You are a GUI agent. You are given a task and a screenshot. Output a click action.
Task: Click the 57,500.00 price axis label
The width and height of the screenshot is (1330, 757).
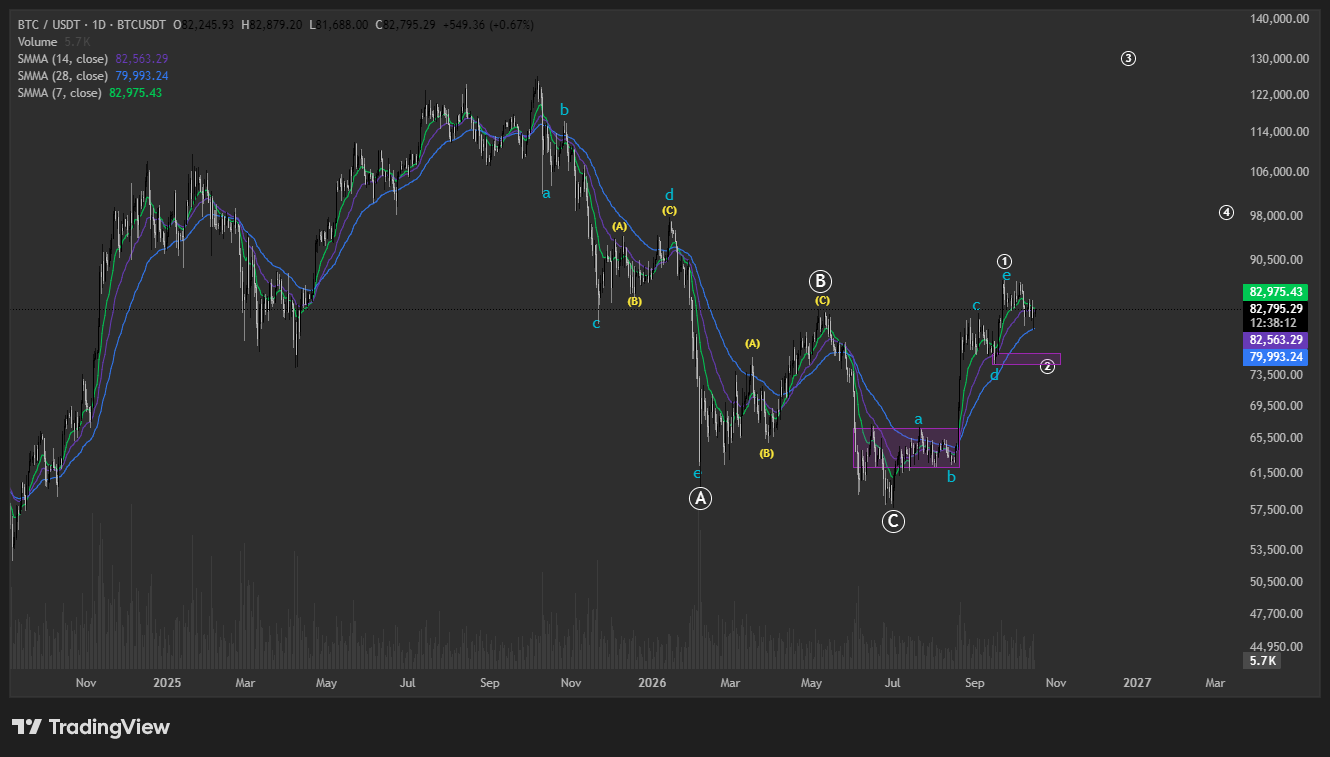[x=1277, y=510]
